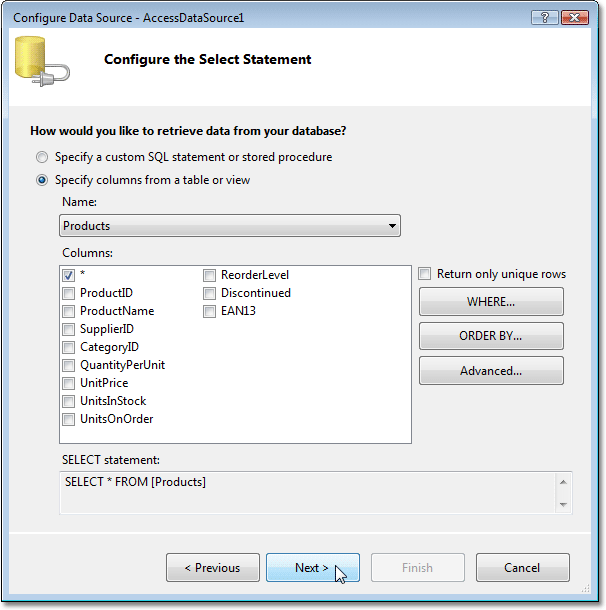Screen dimensions: 606x610
Task: Enable Return only unique rows
Action: click(425, 273)
